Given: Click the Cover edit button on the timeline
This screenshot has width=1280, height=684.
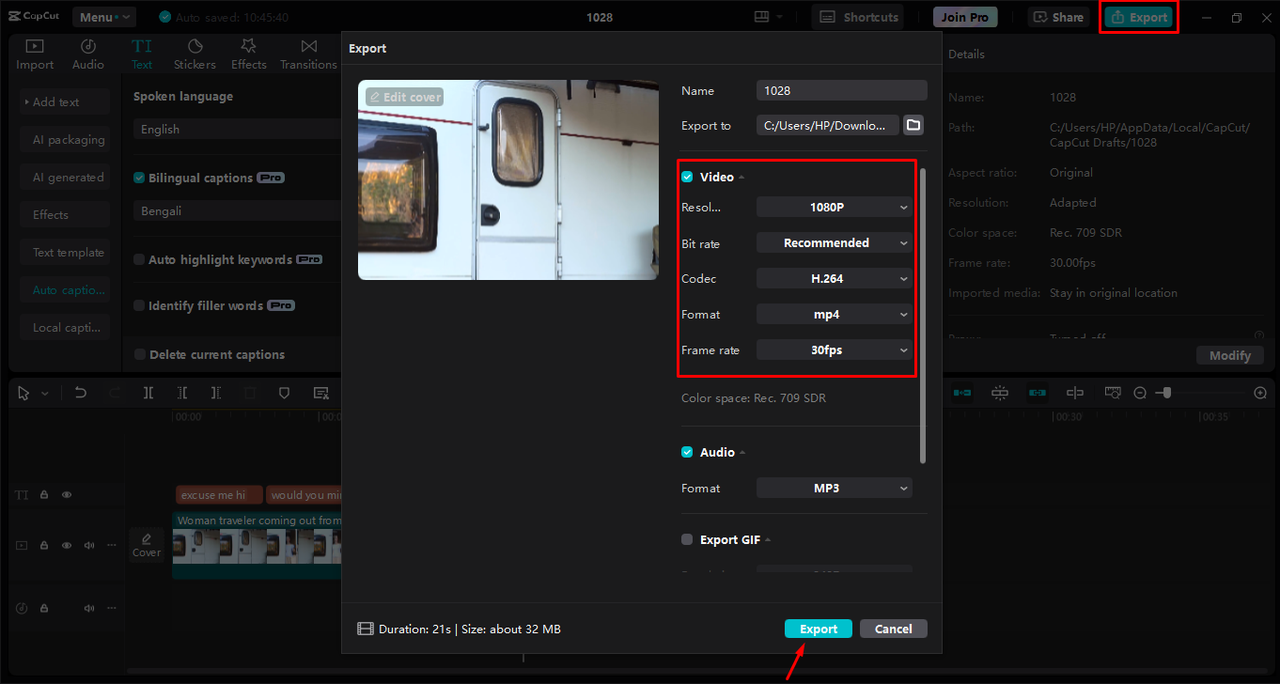Looking at the screenshot, I should (x=147, y=545).
